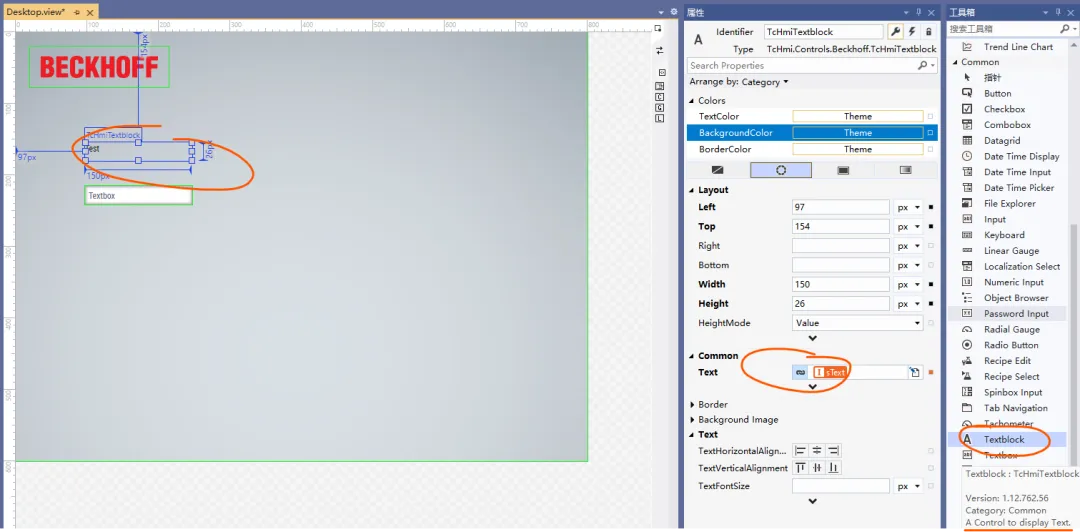
Task: Click the TextColor Theme color box
Action: pos(858,116)
